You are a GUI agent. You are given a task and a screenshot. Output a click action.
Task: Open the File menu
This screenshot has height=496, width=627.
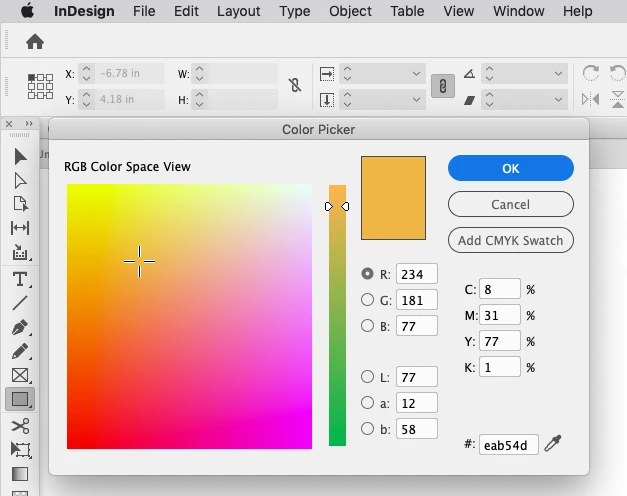coord(144,11)
